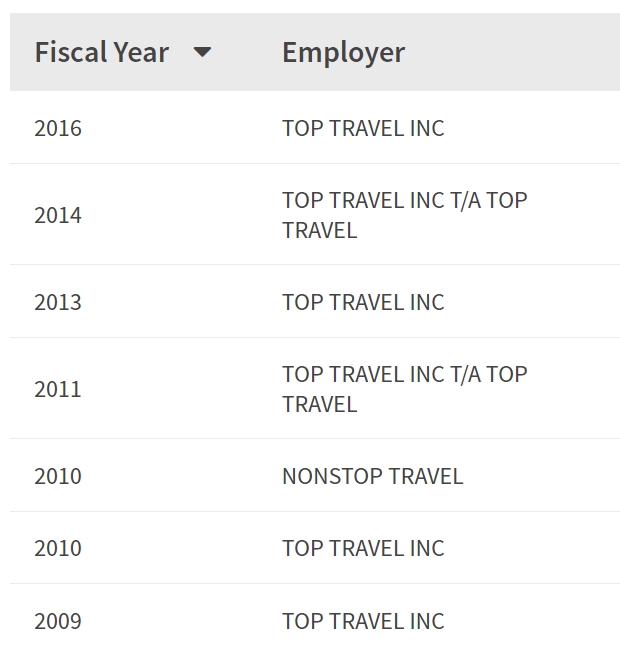Click TOP TRAVEL INC in the second 2010 row
Viewport: 620px width, 661px height.
click(363, 548)
